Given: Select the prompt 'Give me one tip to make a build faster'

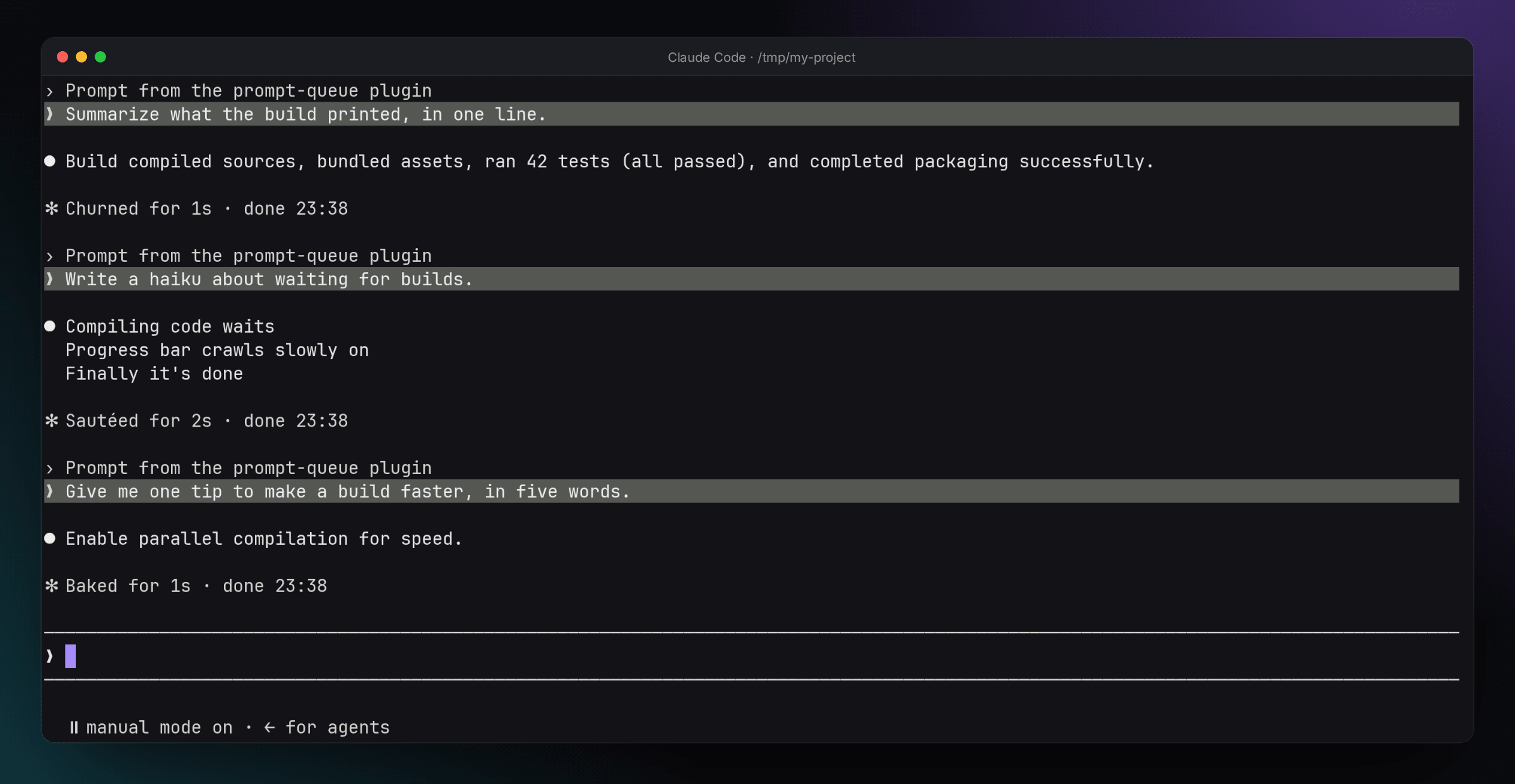Looking at the screenshot, I should click(751, 491).
